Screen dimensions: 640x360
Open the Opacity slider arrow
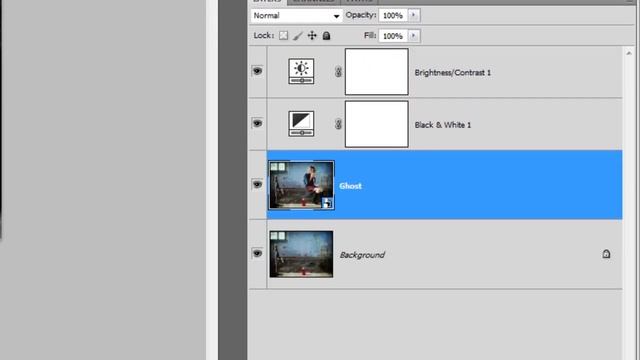coord(413,15)
